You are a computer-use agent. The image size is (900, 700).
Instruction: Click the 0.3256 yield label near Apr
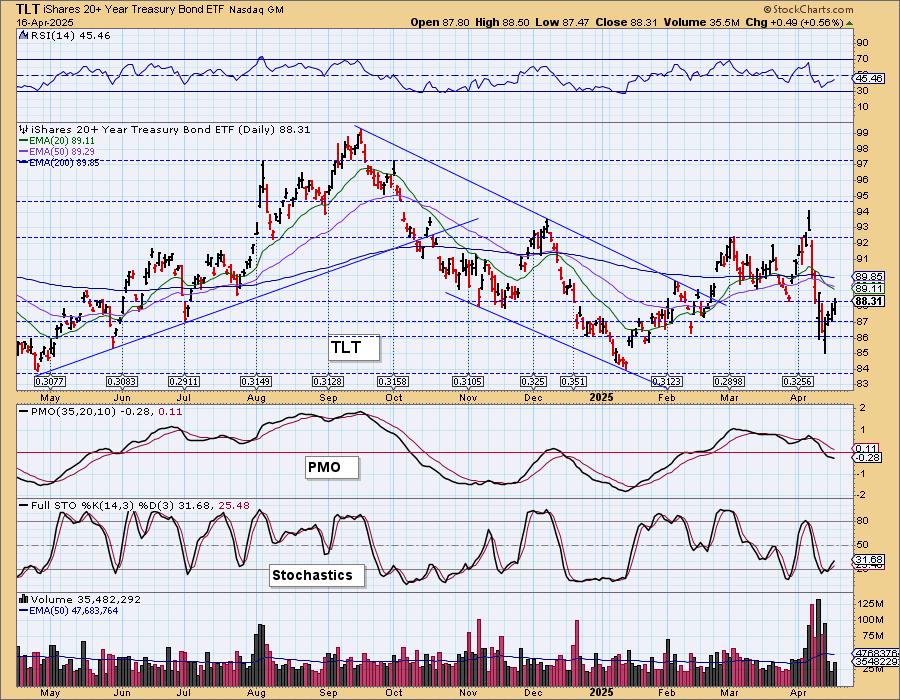798,382
